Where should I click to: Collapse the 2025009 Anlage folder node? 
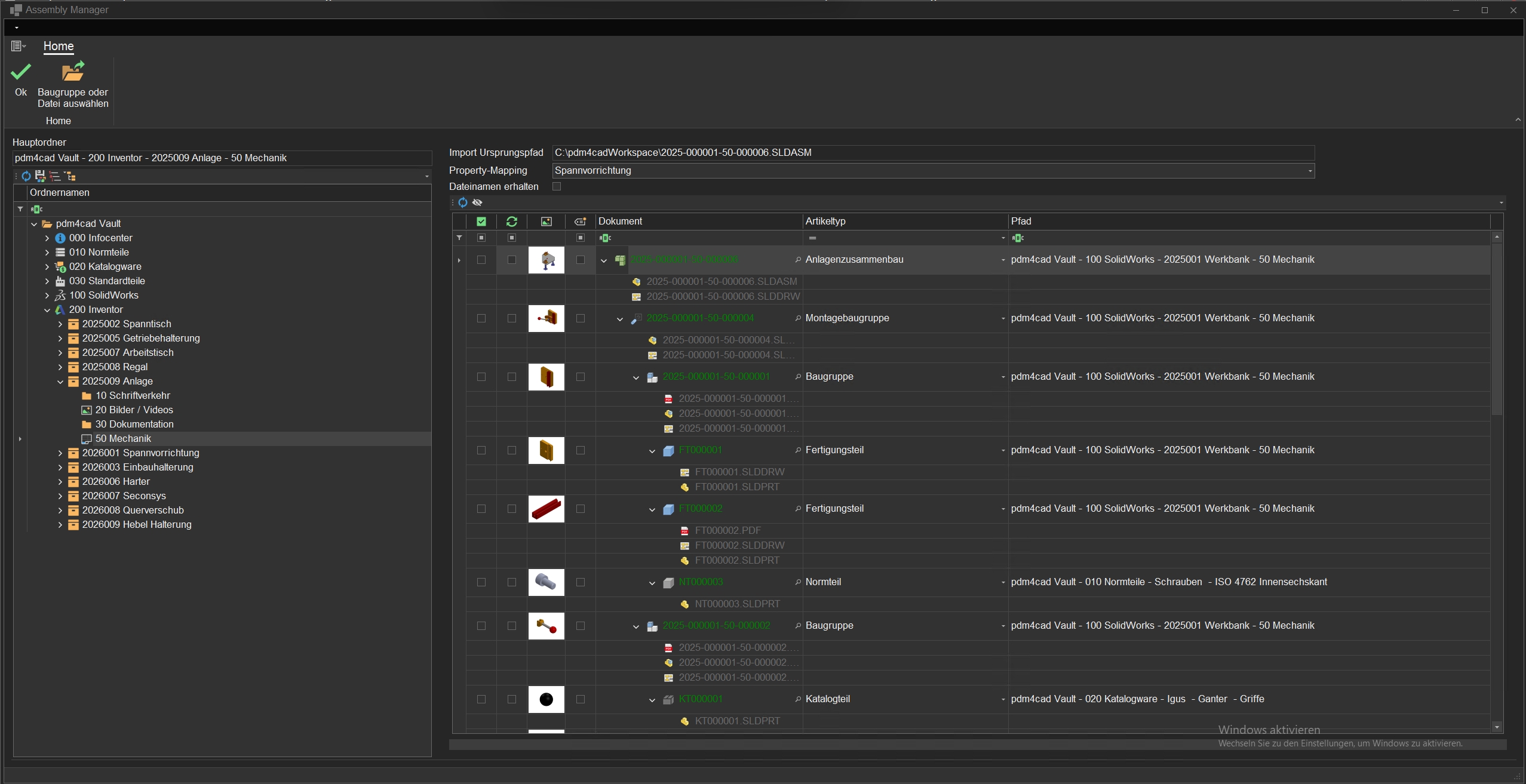[x=60, y=382]
